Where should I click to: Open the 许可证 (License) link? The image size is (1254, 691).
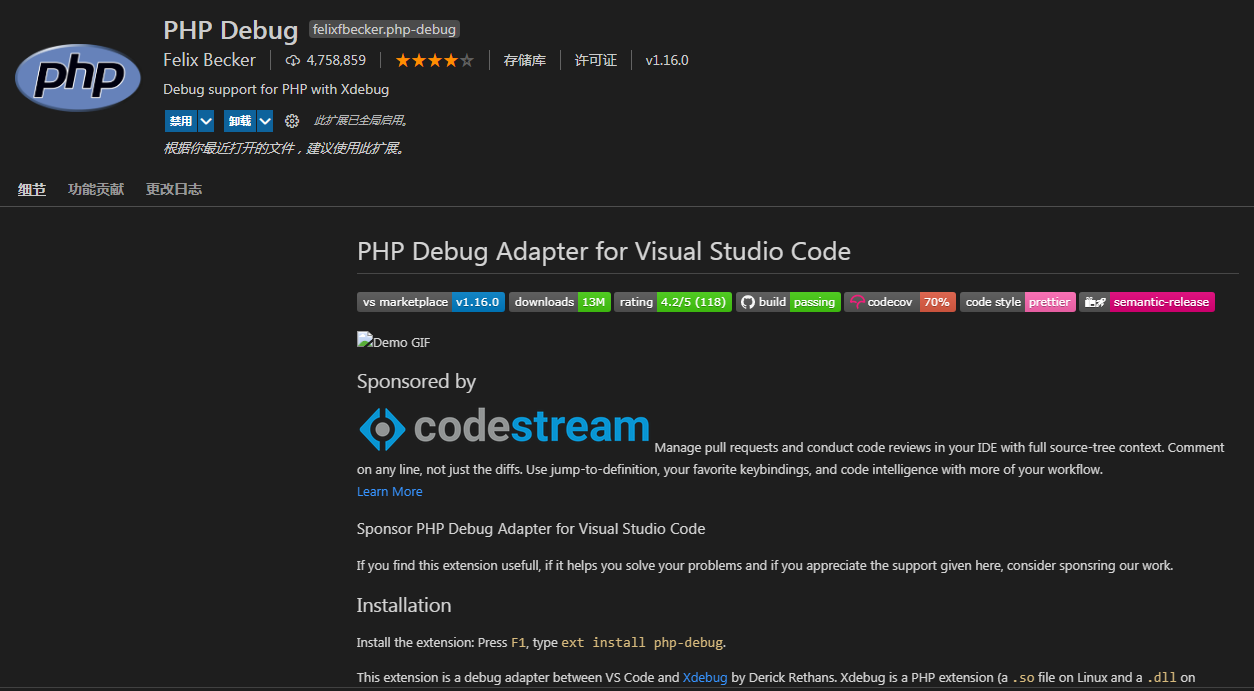pos(596,60)
